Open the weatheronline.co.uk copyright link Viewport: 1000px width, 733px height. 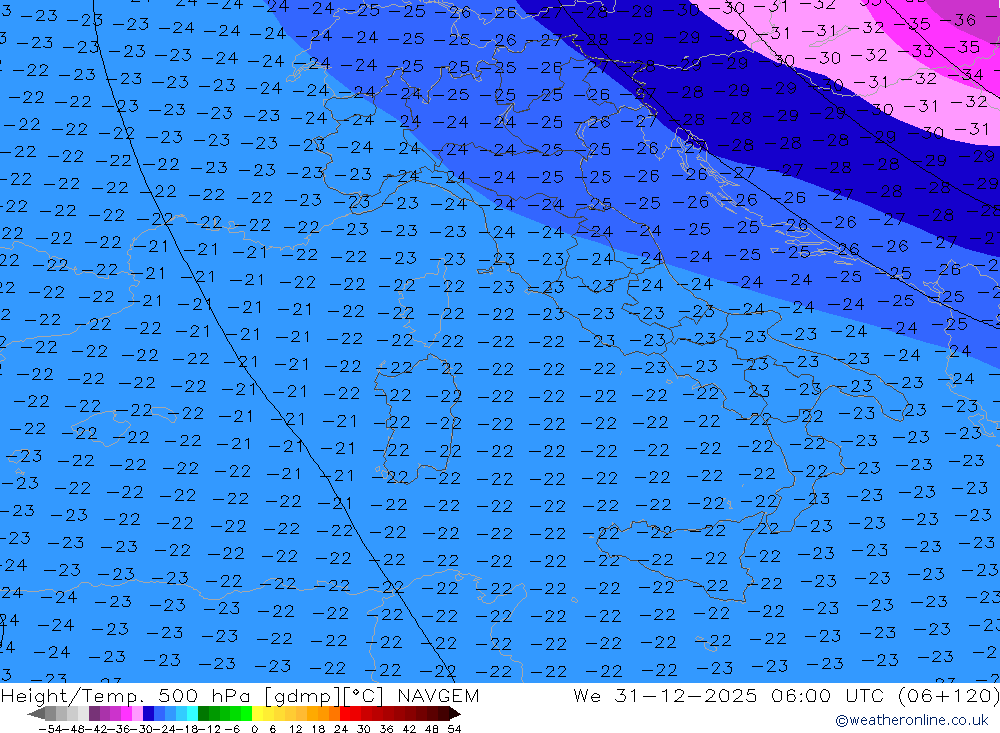[x=911, y=720]
